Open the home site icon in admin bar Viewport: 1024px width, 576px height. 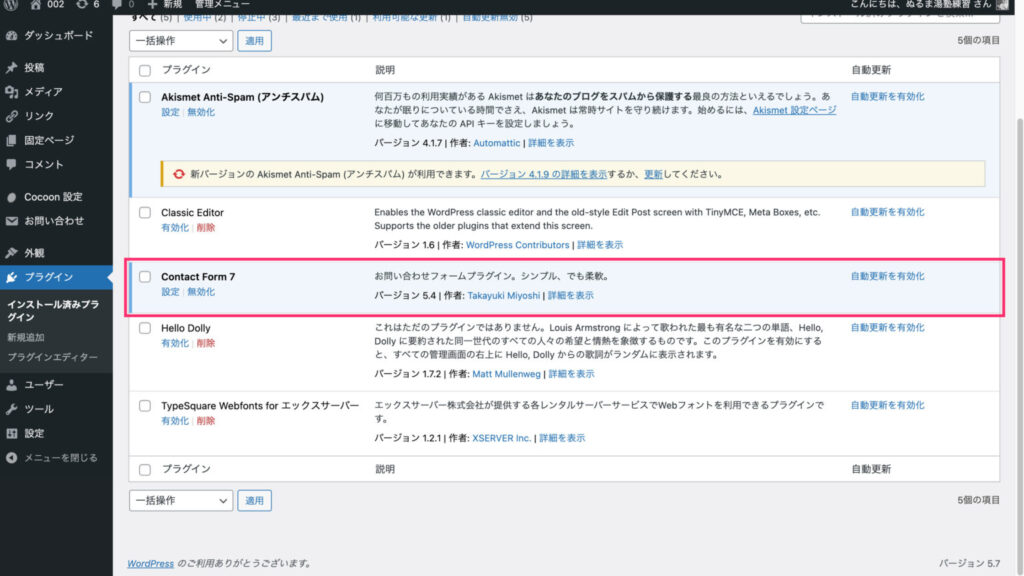coord(35,5)
